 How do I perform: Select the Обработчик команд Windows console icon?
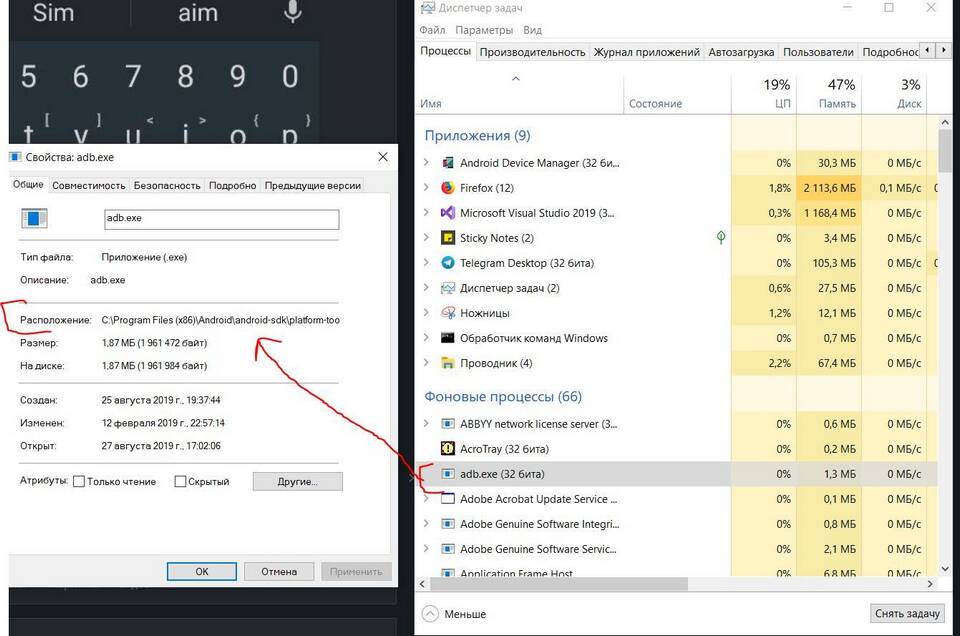448,338
